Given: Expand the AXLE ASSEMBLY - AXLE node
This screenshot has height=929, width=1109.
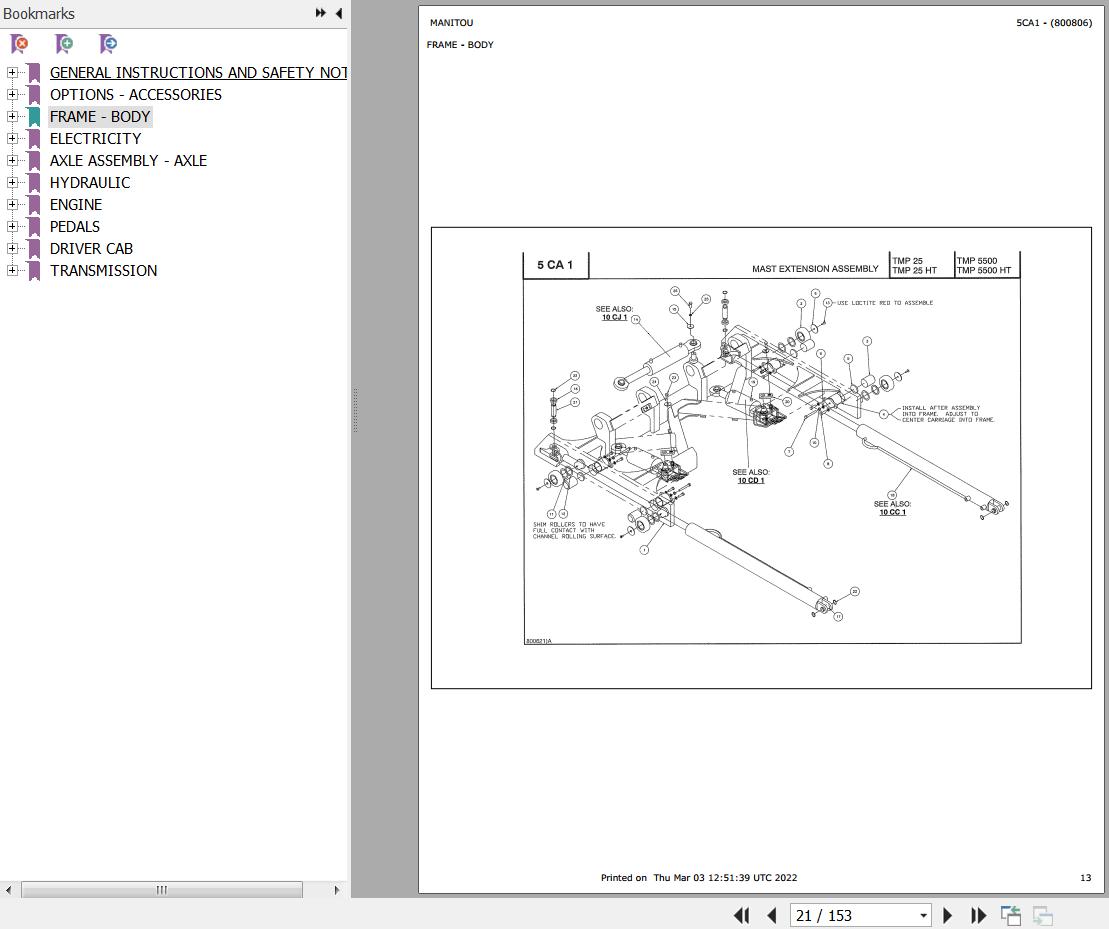Looking at the screenshot, I should pyautogui.click(x=12, y=160).
